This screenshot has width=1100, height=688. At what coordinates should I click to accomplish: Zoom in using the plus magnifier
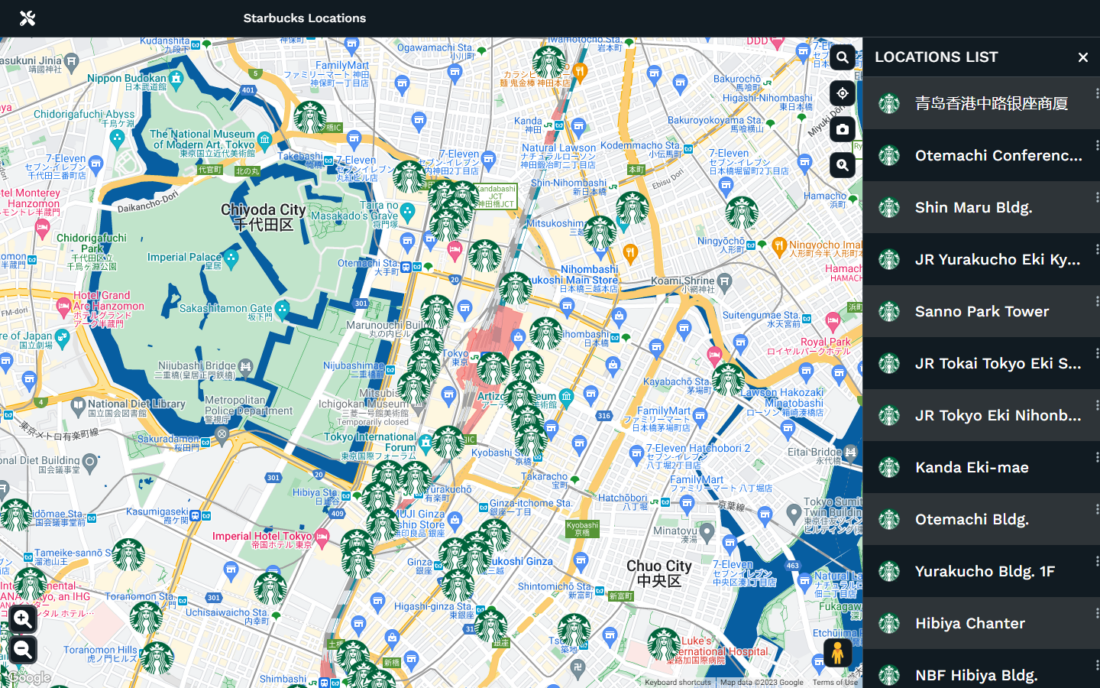click(x=22, y=619)
